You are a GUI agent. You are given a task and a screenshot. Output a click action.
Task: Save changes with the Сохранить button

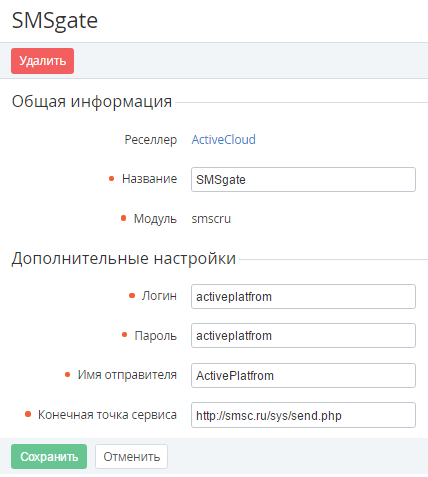[x=49, y=456]
